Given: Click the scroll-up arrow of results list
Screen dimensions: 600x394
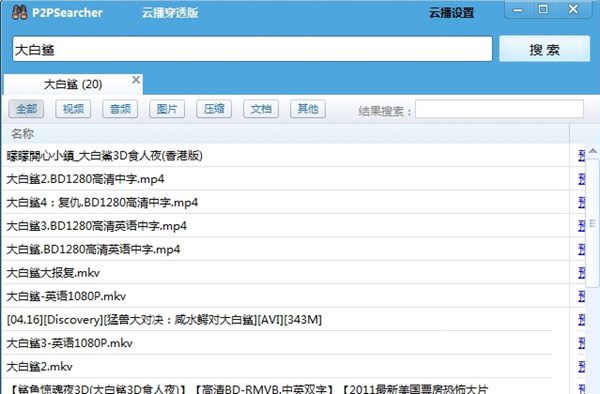Looking at the screenshot, I should pyautogui.click(x=593, y=151).
